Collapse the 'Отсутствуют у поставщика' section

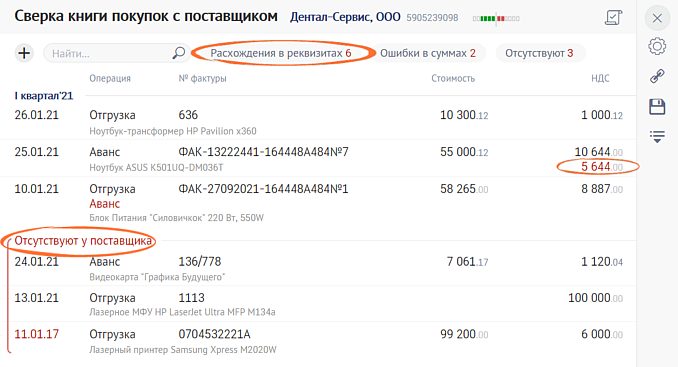tap(83, 241)
